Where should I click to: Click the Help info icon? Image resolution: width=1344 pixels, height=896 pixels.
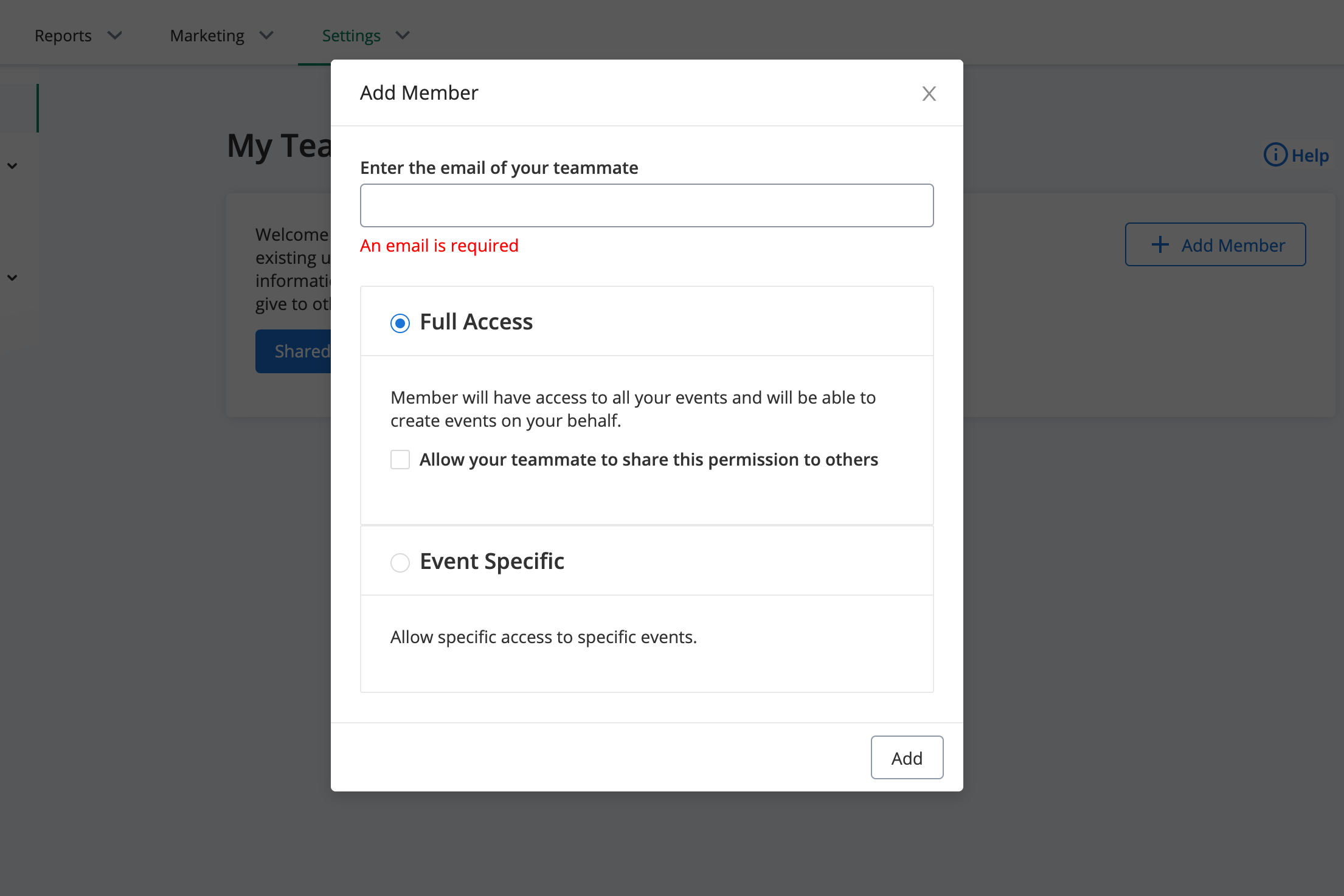1275,155
